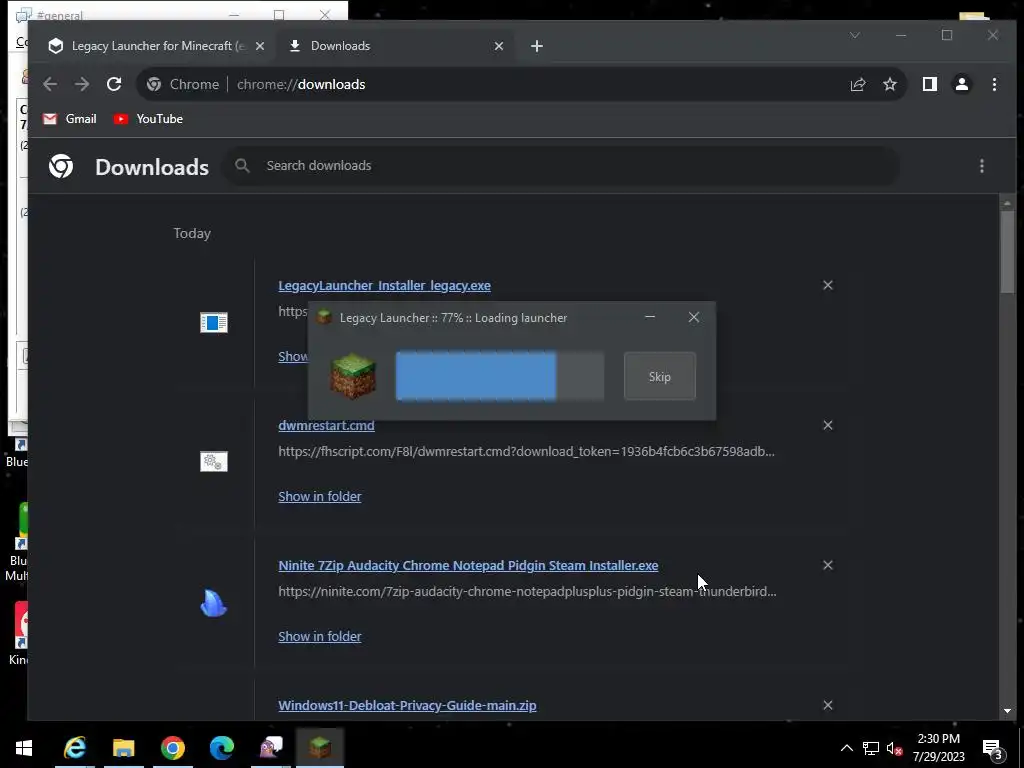Open the share page icon in address bar
1024x768 pixels.
[x=857, y=84]
